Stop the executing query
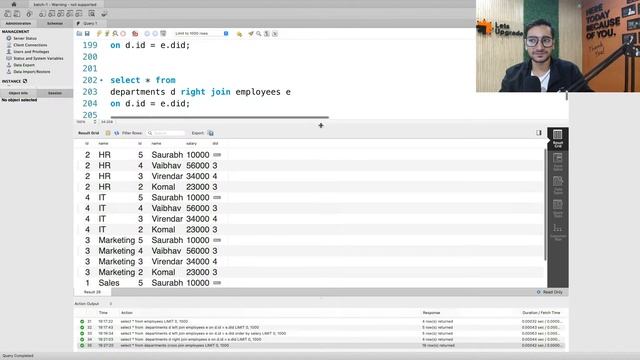Viewport: 640px width, 360px height. pos(123,33)
